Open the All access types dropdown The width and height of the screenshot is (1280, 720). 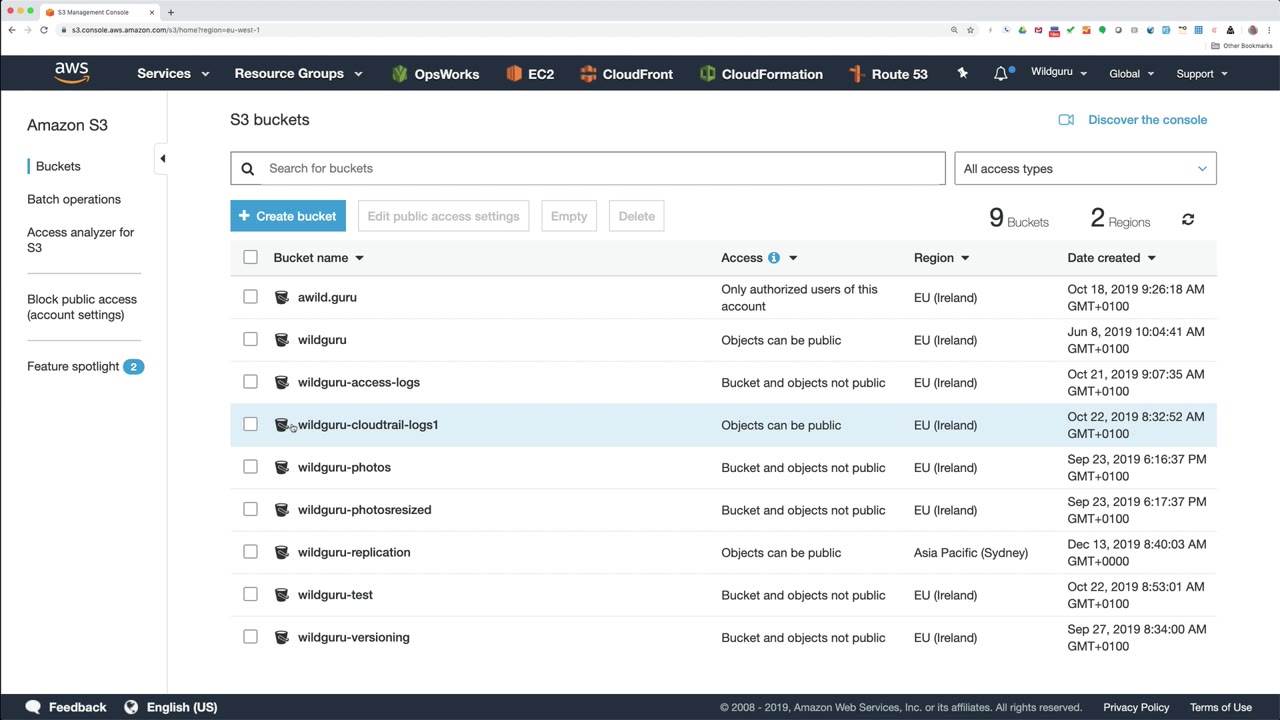pyautogui.click(x=1085, y=169)
